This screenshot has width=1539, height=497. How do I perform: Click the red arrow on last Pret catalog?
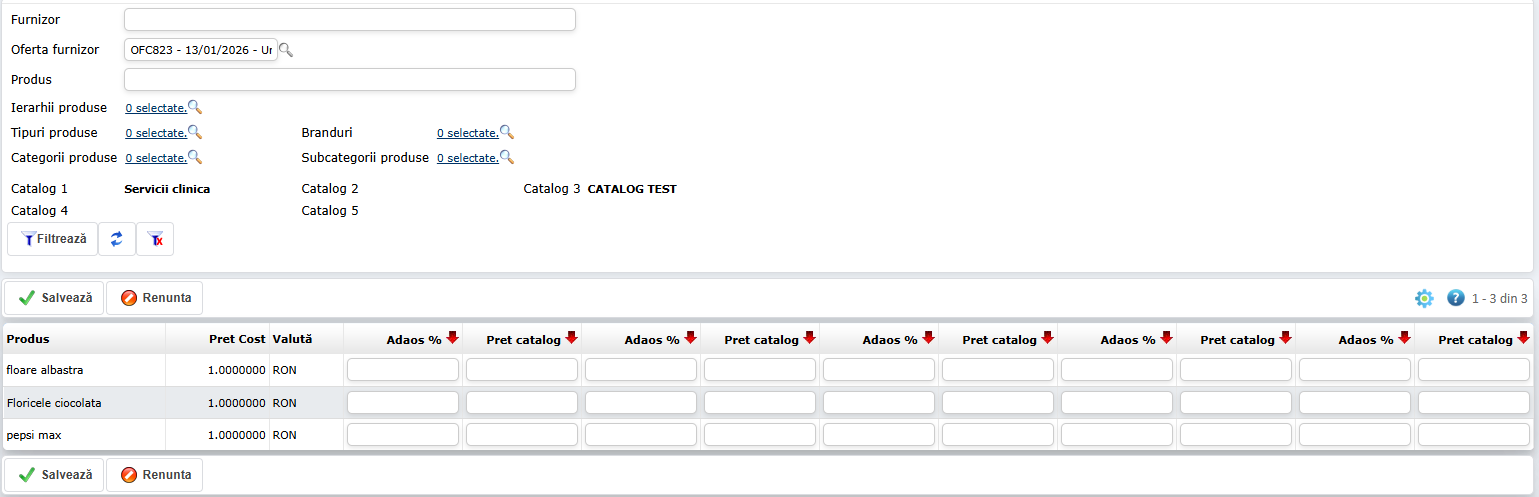(x=1523, y=338)
